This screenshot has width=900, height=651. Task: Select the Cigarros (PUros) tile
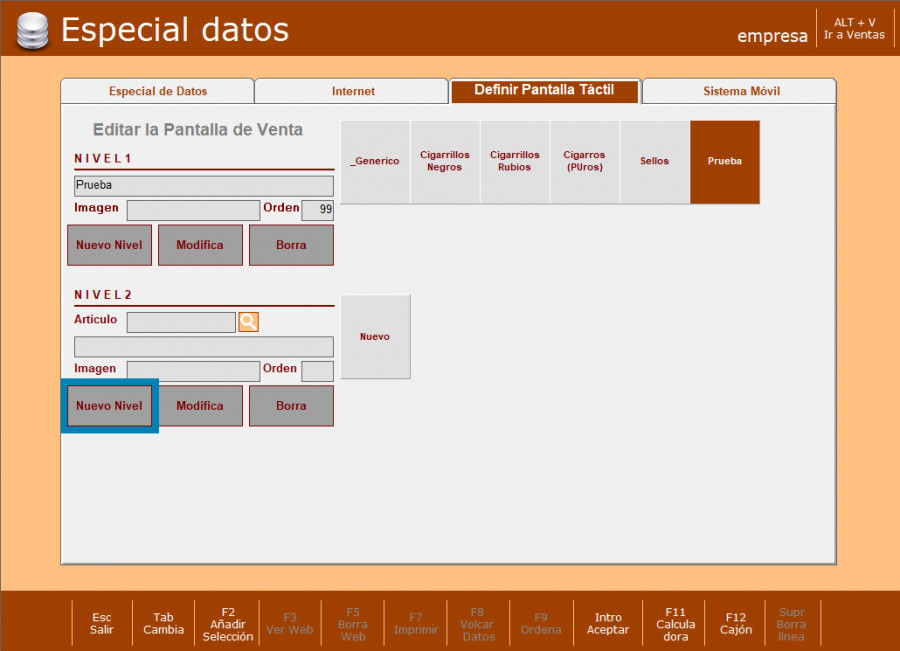[584, 162]
